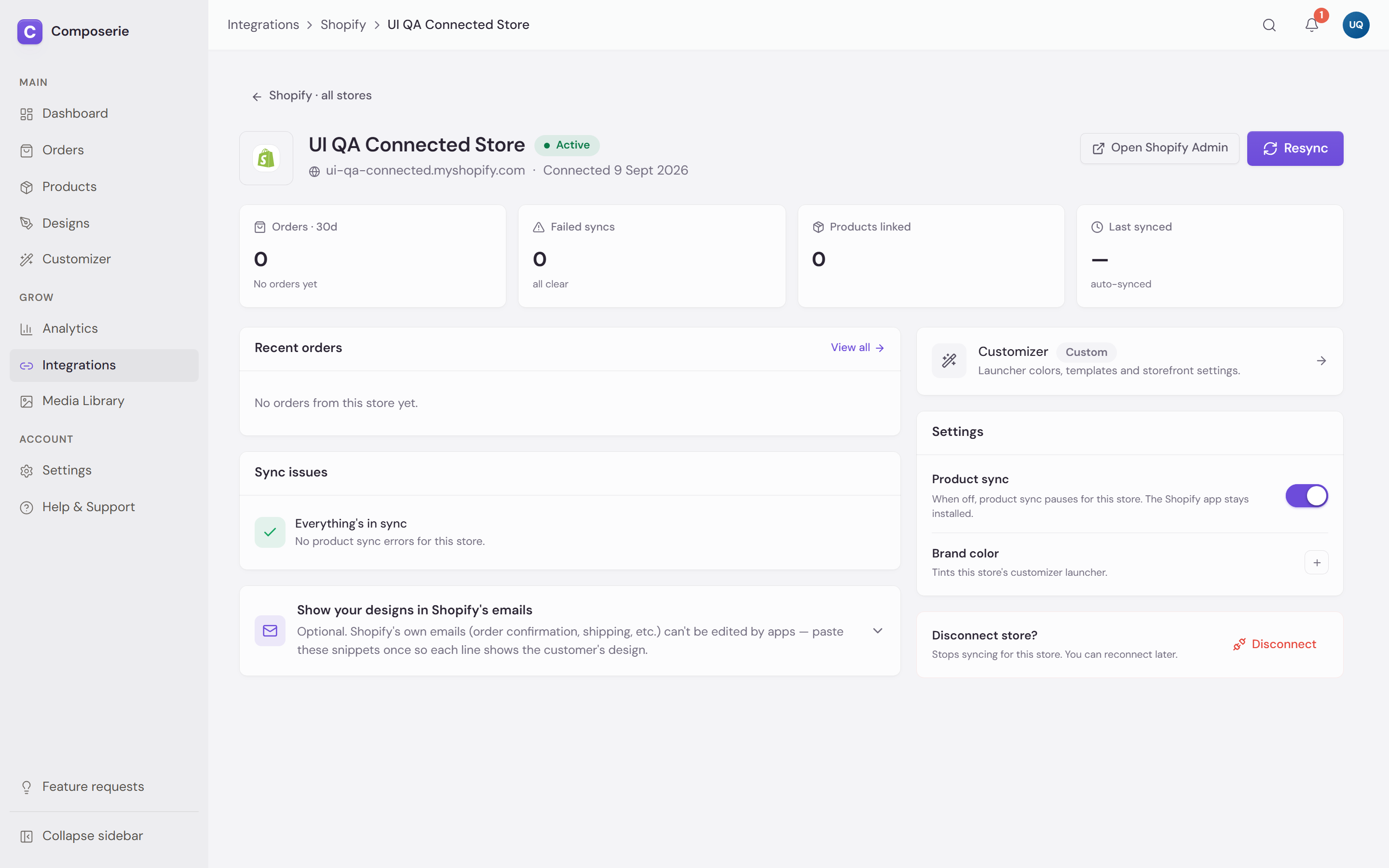Click the Feature requests lightbulb icon
Screen dimensions: 1389x868
coord(27,787)
